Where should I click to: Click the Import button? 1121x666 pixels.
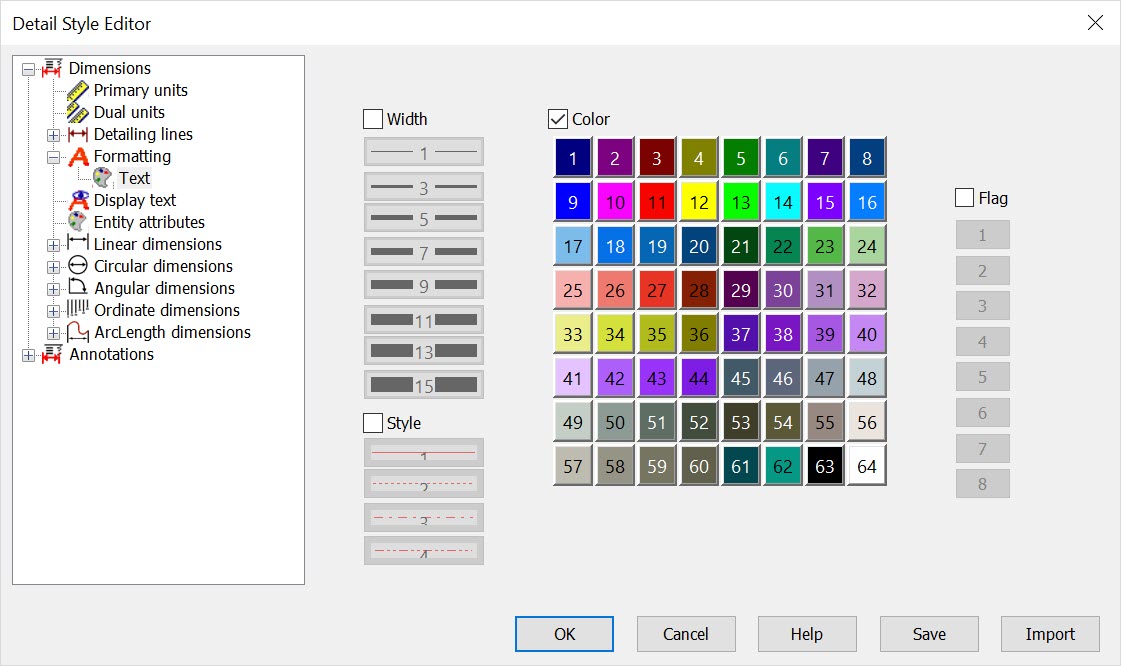coord(1050,633)
